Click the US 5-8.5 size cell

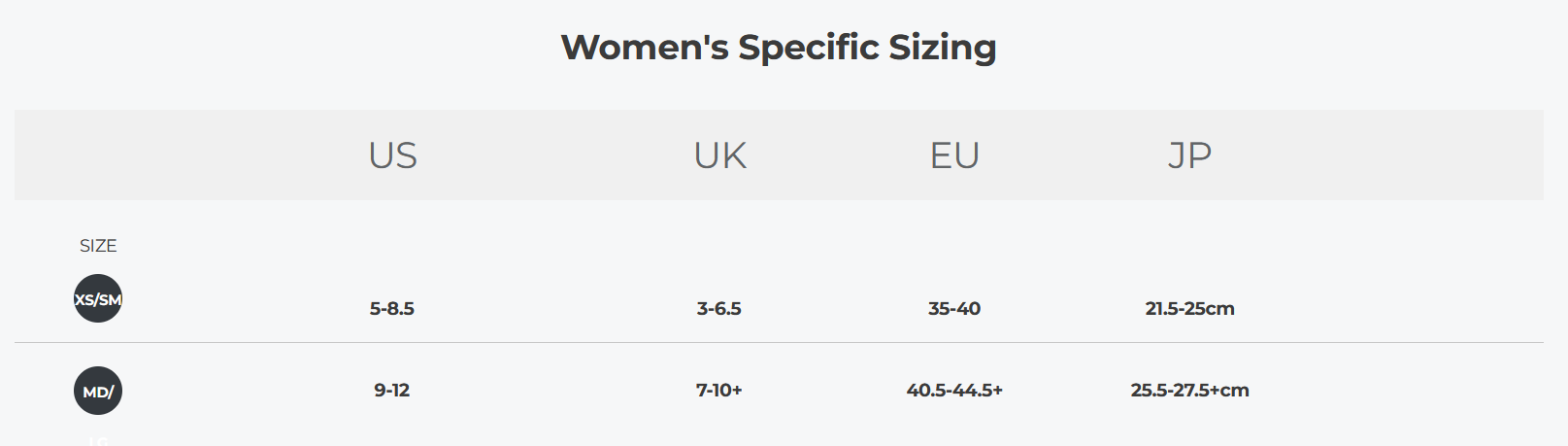pyautogui.click(x=392, y=309)
